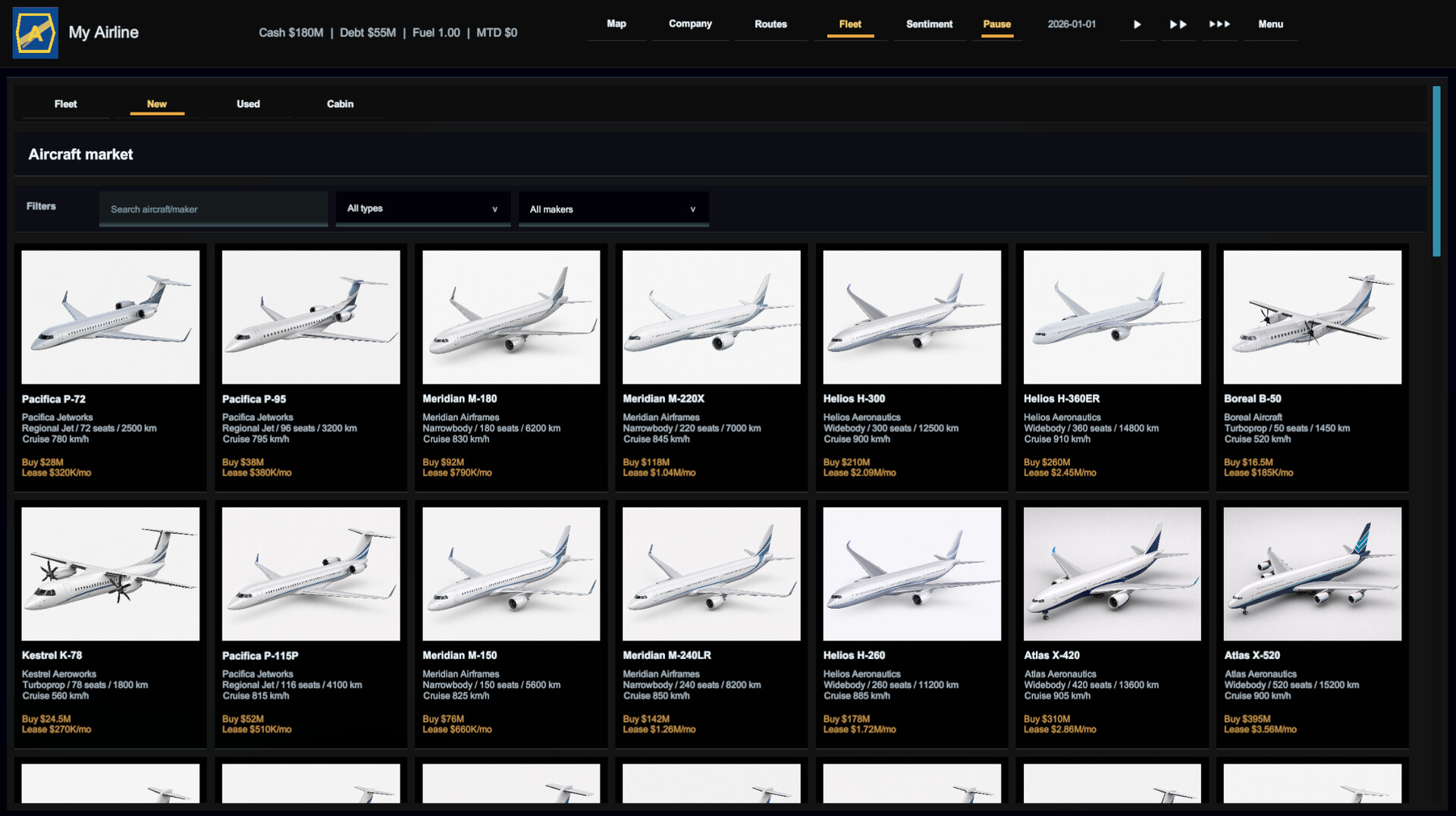This screenshot has width=1456, height=816.
Task: Expand the All types dropdown
Action: [x=422, y=209]
